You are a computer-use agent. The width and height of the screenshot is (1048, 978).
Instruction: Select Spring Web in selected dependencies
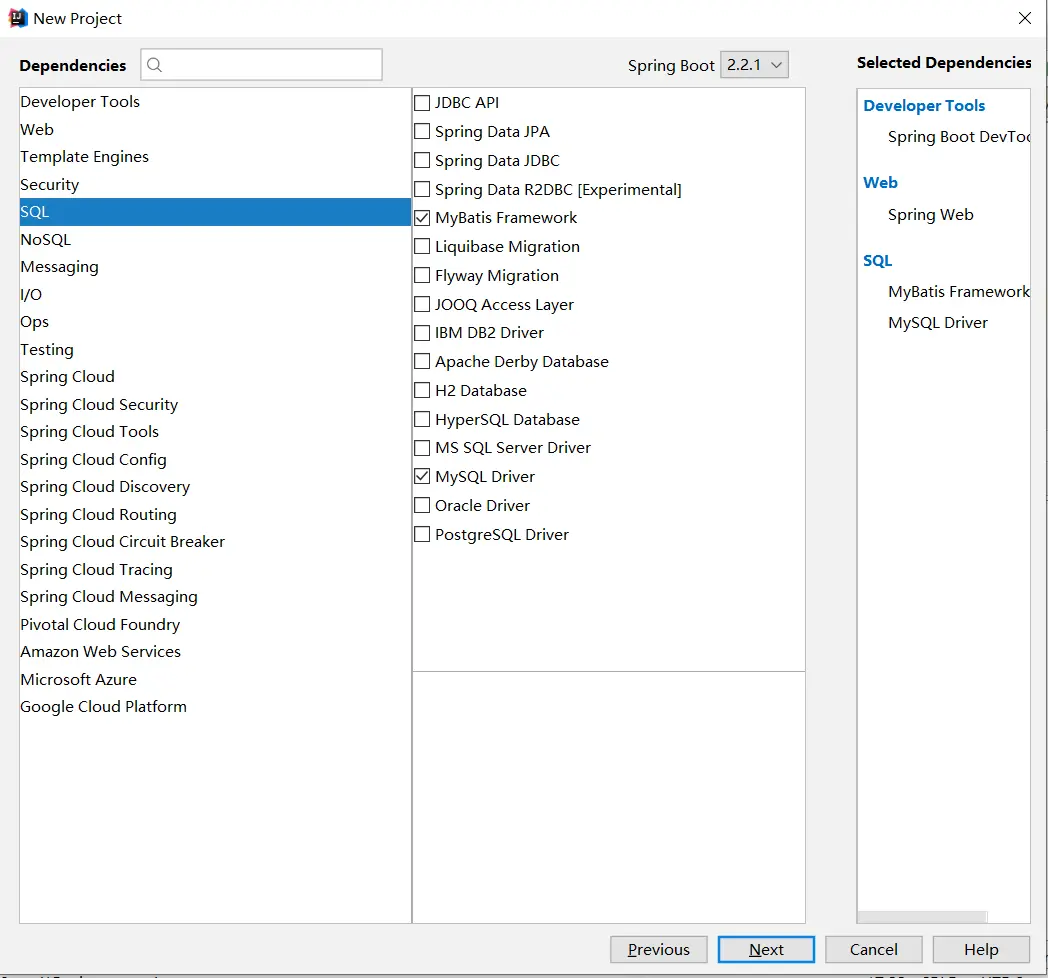click(930, 215)
